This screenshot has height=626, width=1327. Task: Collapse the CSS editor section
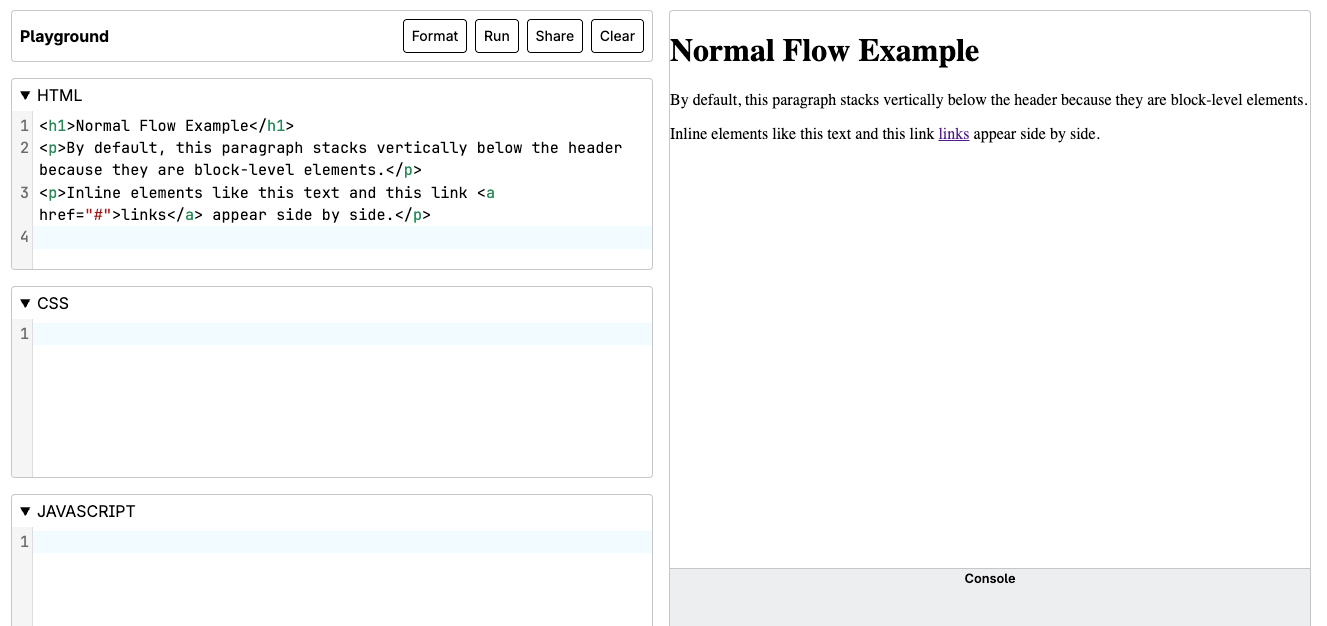click(26, 304)
